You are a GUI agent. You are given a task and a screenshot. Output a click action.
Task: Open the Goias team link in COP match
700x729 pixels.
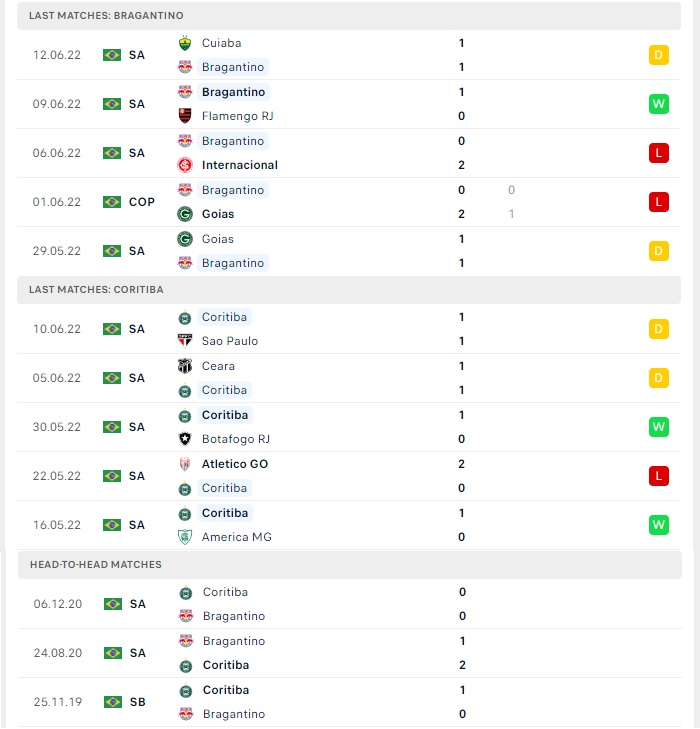click(x=218, y=214)
